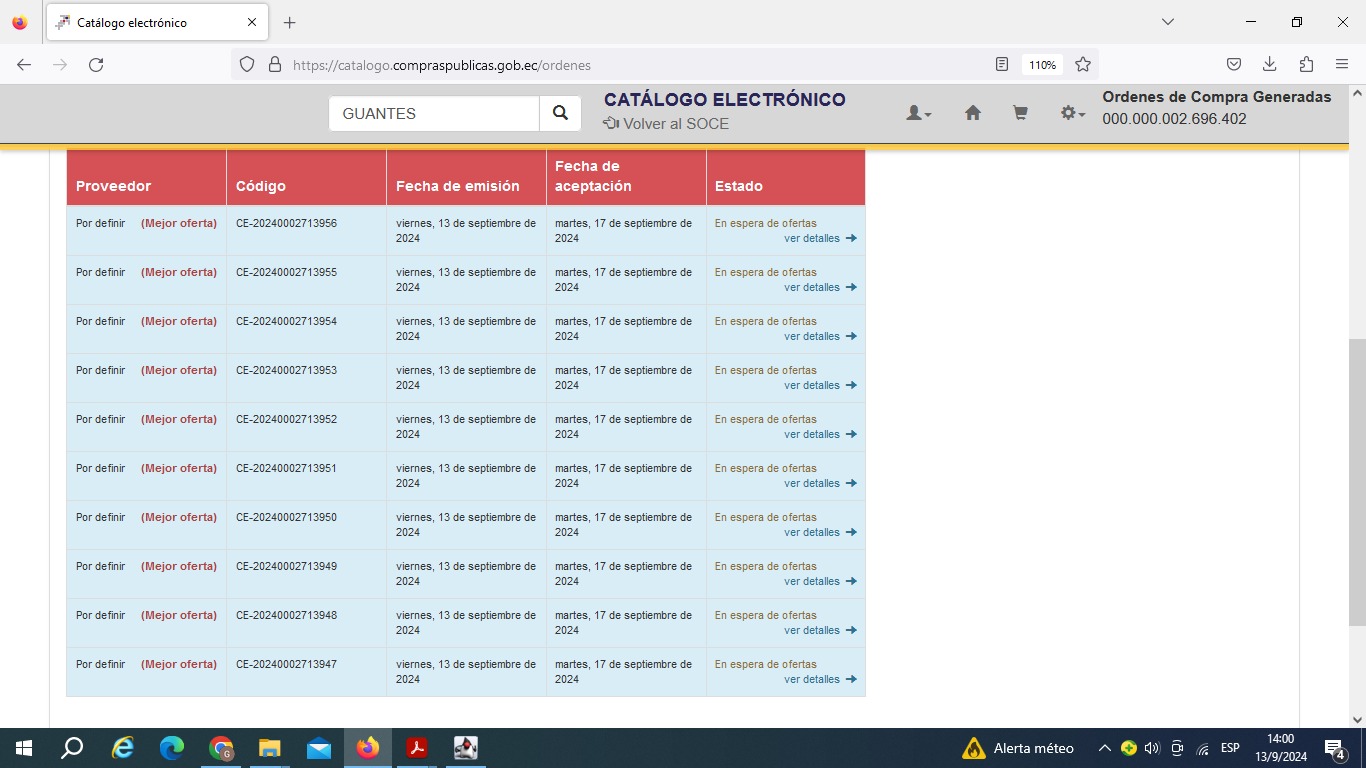Toggle reader view icon in address bar
Screen dimensions: 1366x768
point(1002,65)
